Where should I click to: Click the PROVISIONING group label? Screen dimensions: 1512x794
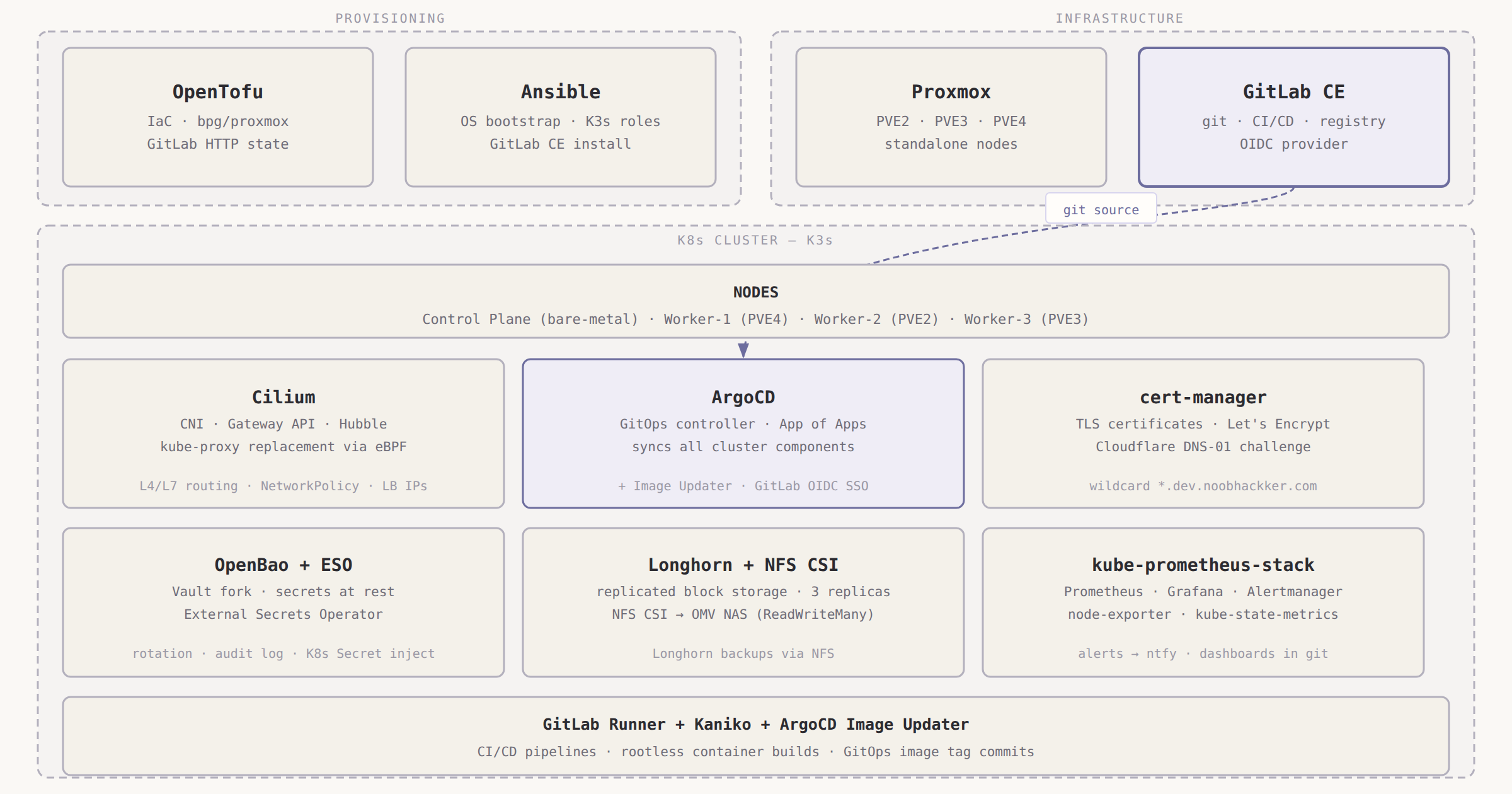point(390,18)
